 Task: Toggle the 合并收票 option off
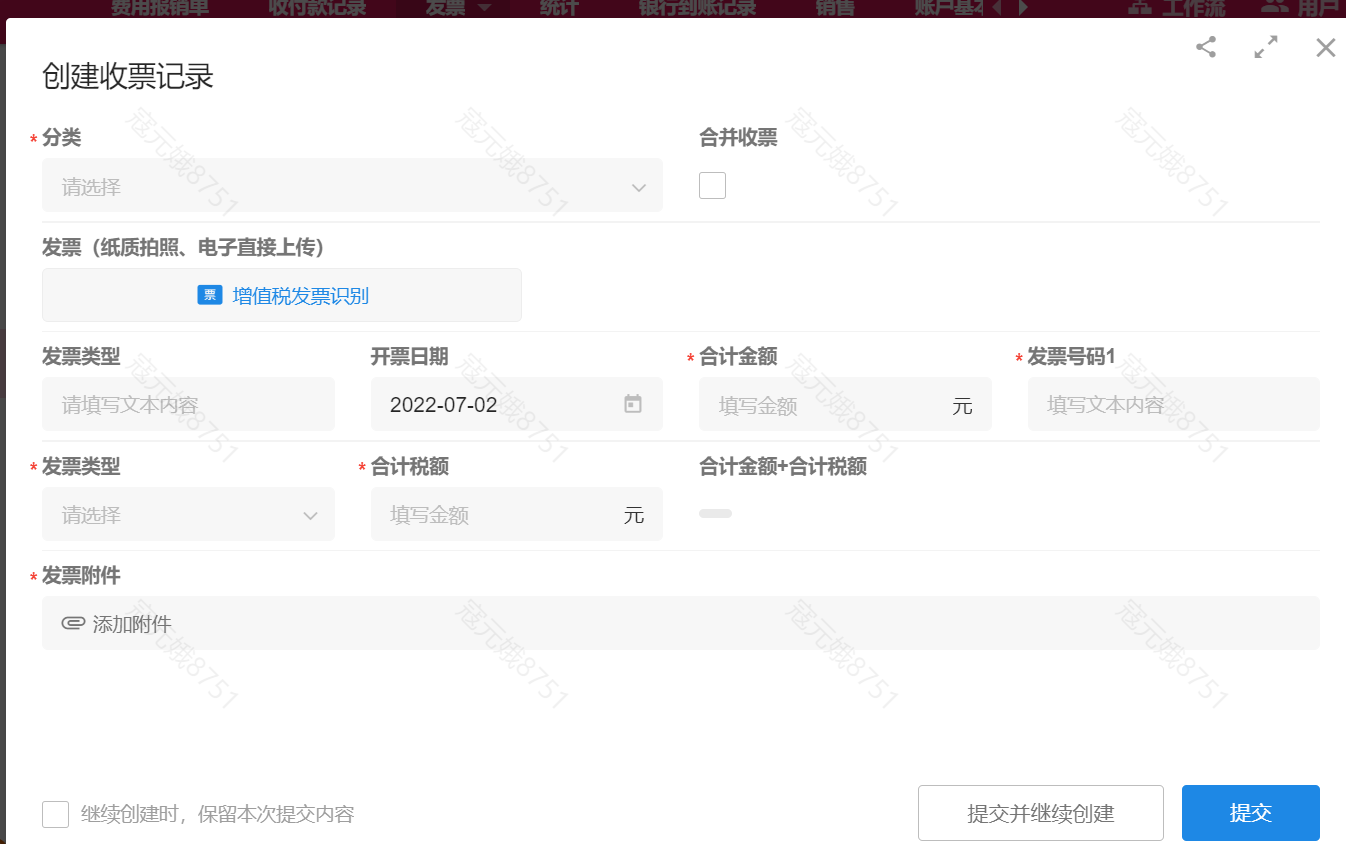click(712, 185)
